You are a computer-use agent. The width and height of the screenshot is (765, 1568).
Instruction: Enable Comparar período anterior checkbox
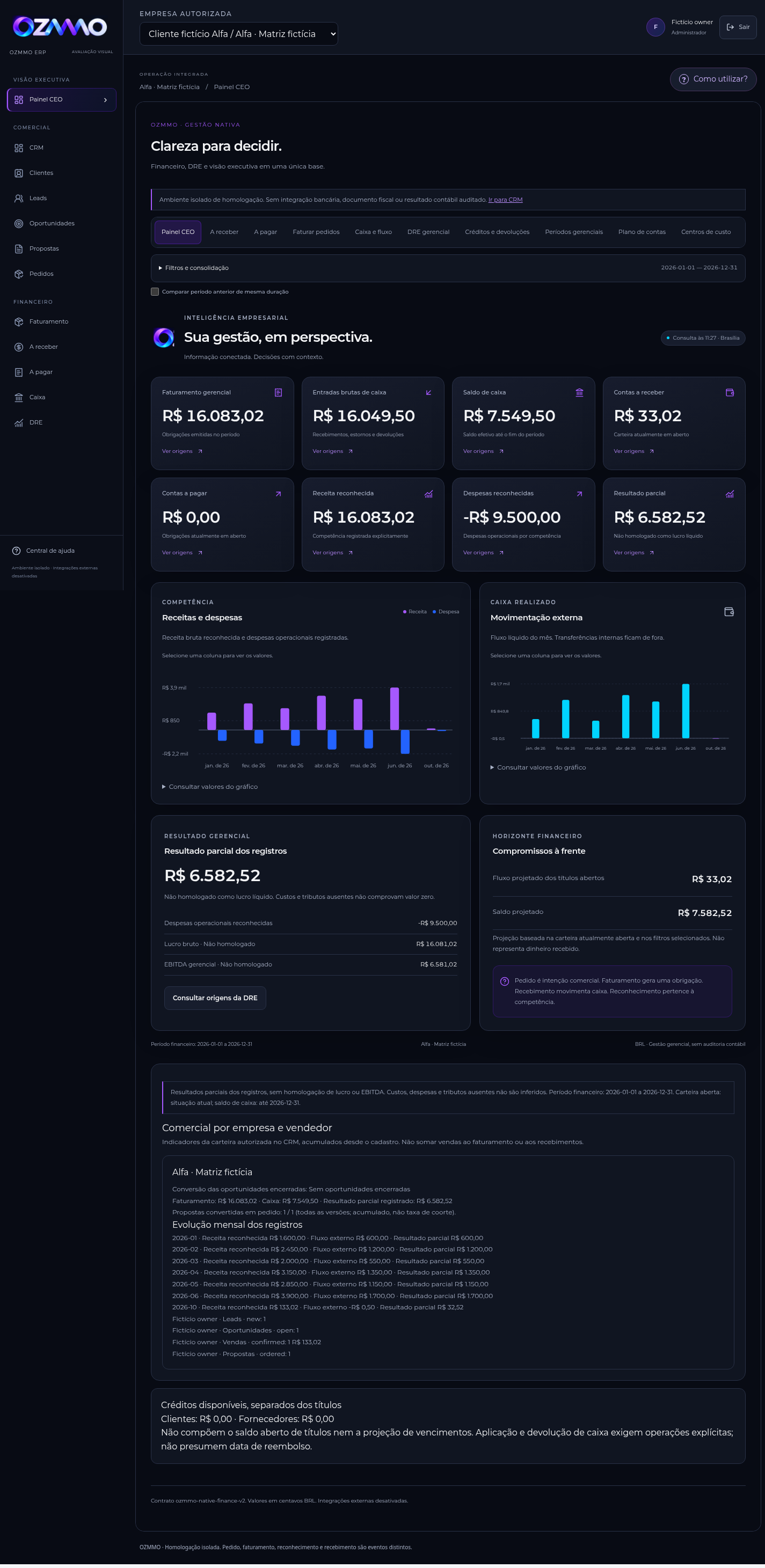[155, 291]
